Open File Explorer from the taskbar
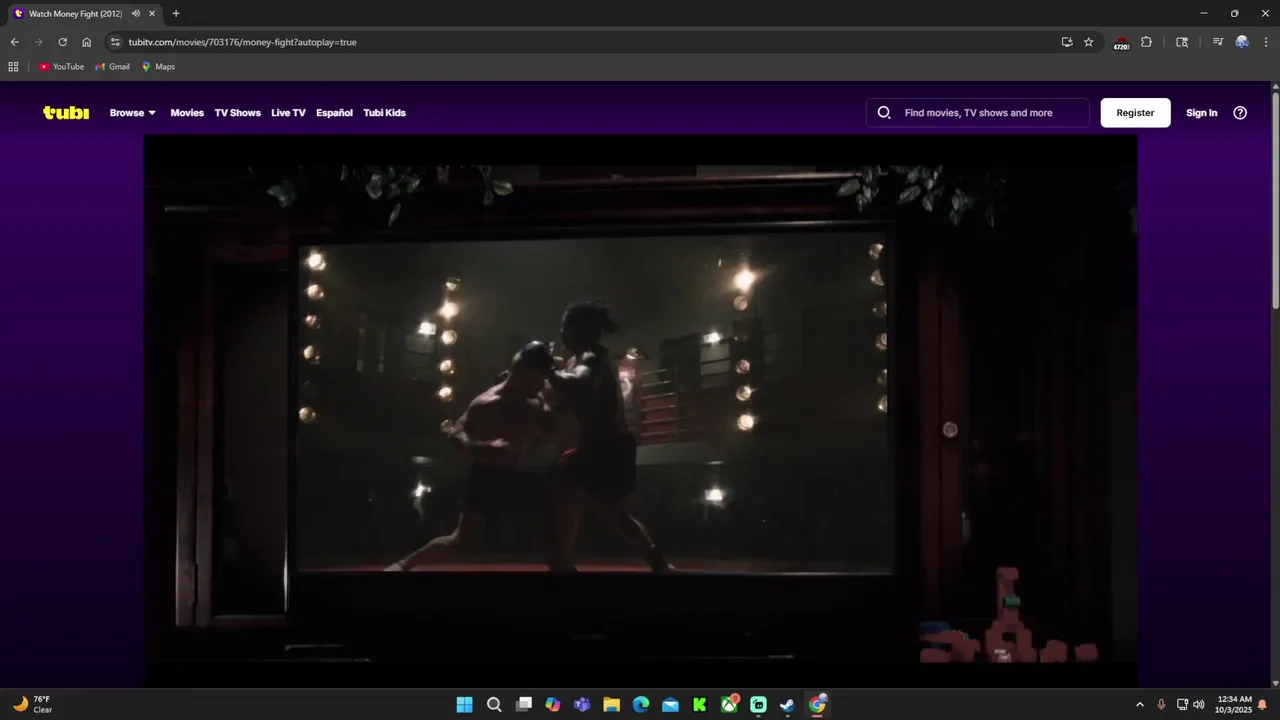This screenshot has height=720, width=1280. pyautogui.click(x=611, y=705)
